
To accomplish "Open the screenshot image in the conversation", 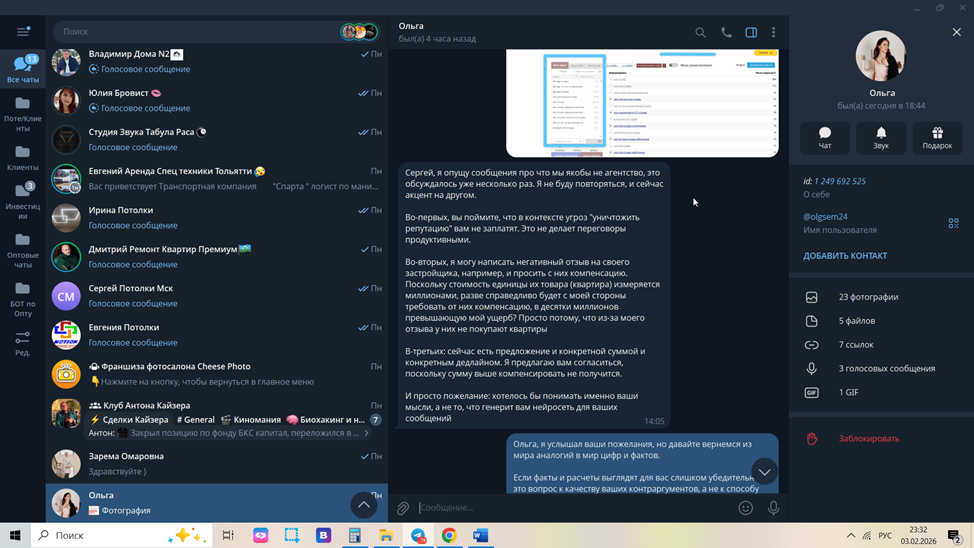I will [x=642, y=103].
